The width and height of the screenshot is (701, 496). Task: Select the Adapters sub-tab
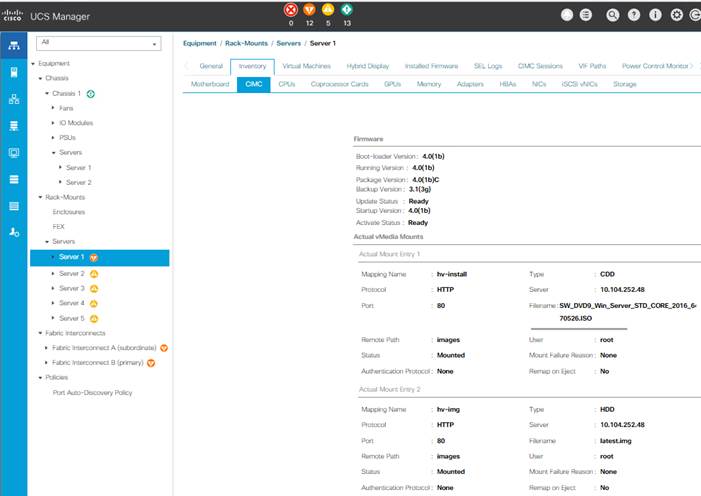(x=470, y=84)
